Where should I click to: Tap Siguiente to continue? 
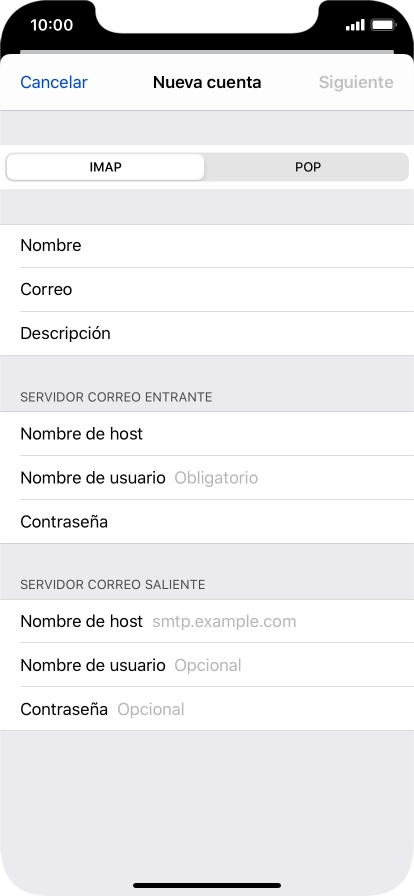pyautogui.click(x=356, y=82)
